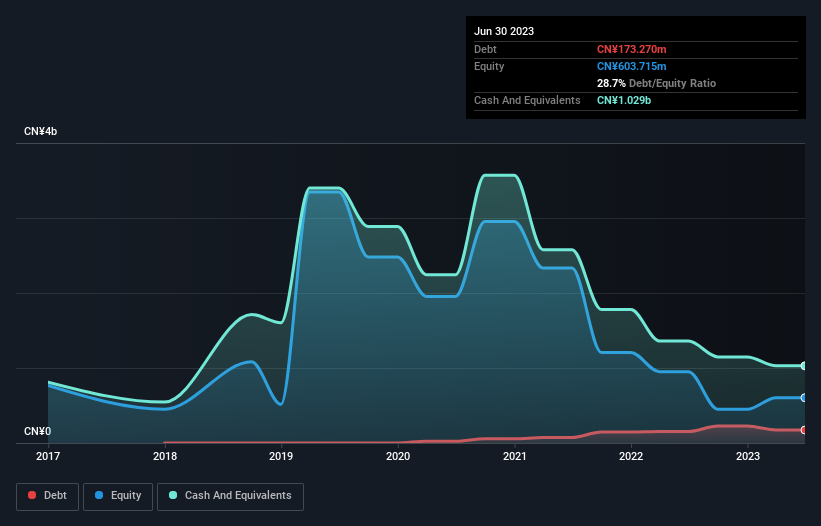This screenshot has height=526, width=821.
Task: Select the 2019 x-axis label
Action: [x=281, y=456]
